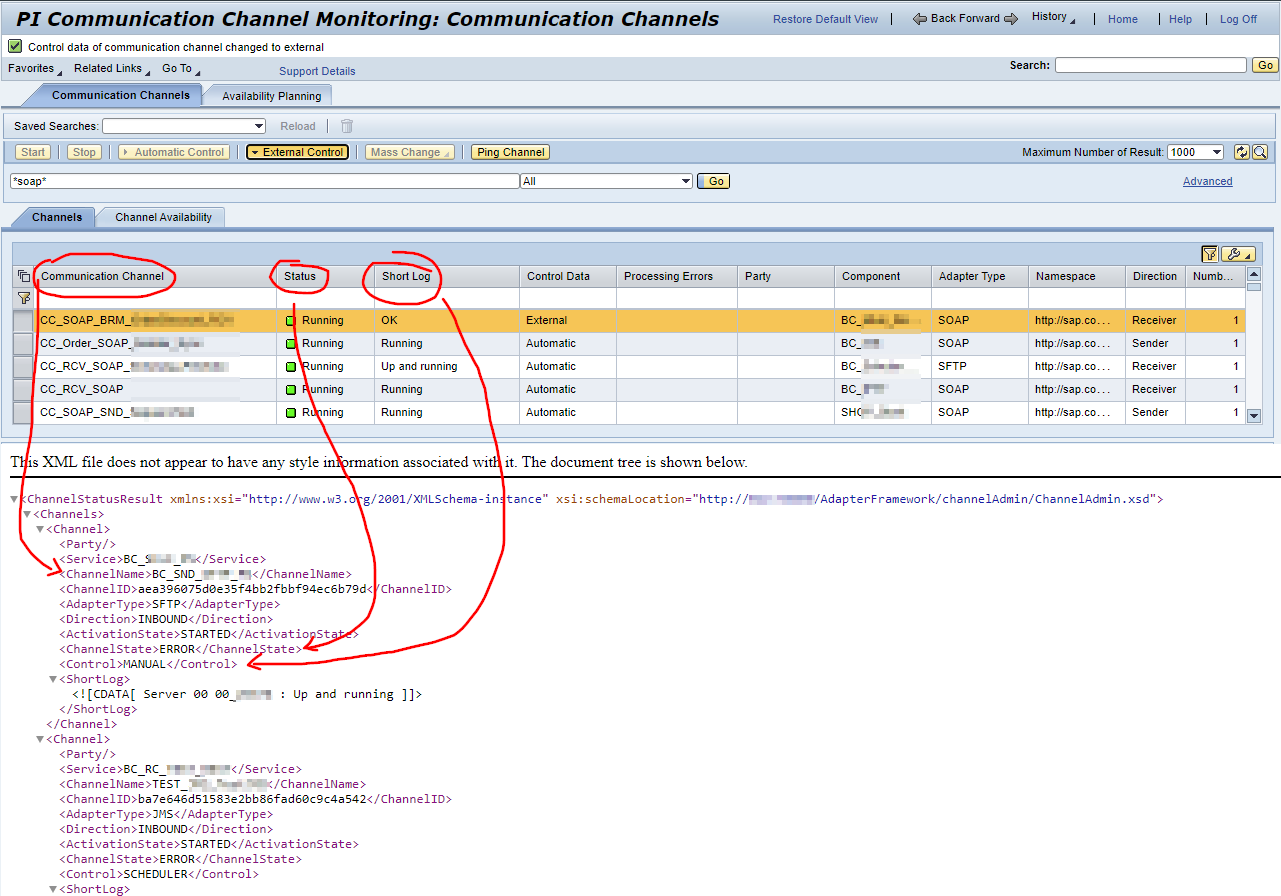This screenshot has width=1281, height=896.
Task: Click green status icon of CC_SOAP_BRM row
Action: pos(291,321)
